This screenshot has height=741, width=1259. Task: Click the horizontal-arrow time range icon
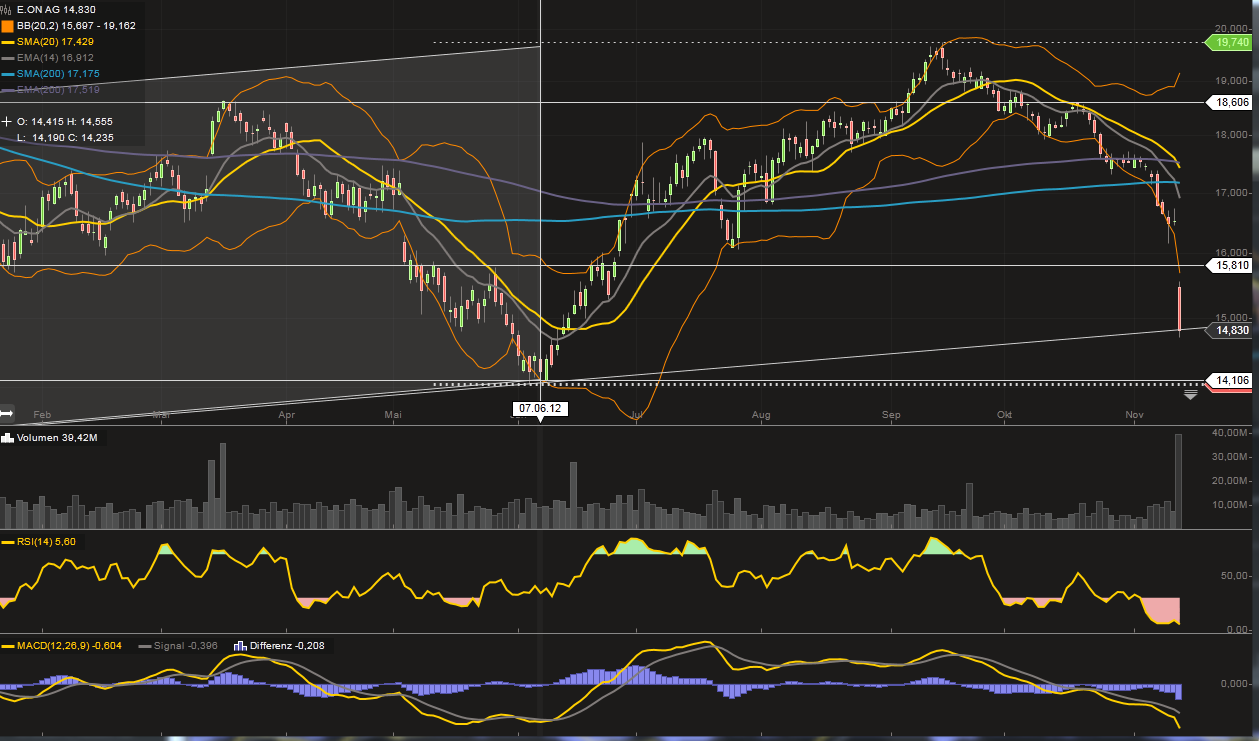click(x=7, y=412)
